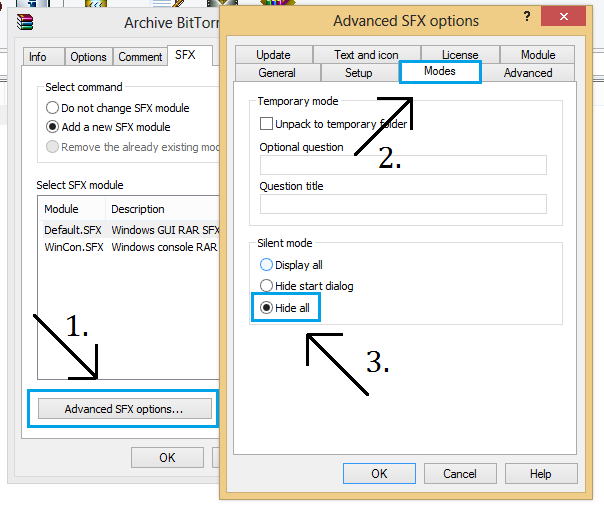
Task: Click "Windows GUI RAR SFX" description text
Action: (165, 230)
